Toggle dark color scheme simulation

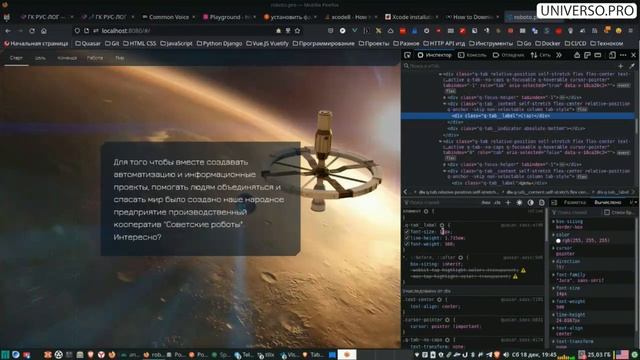point(530,202)
